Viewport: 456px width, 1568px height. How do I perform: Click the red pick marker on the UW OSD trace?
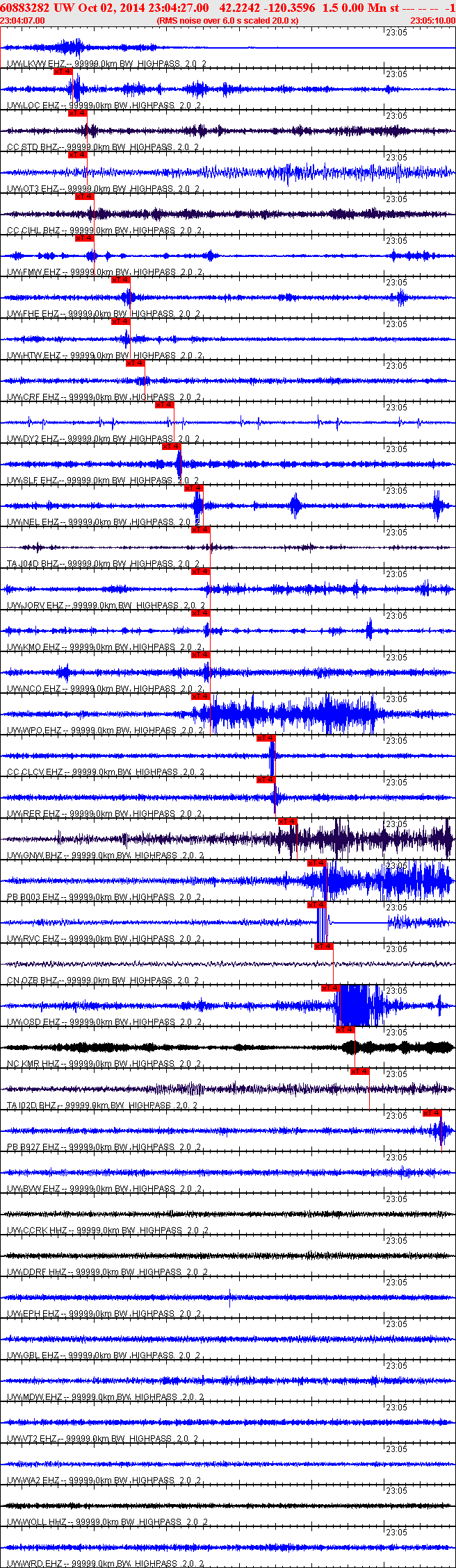pos(330,987)
